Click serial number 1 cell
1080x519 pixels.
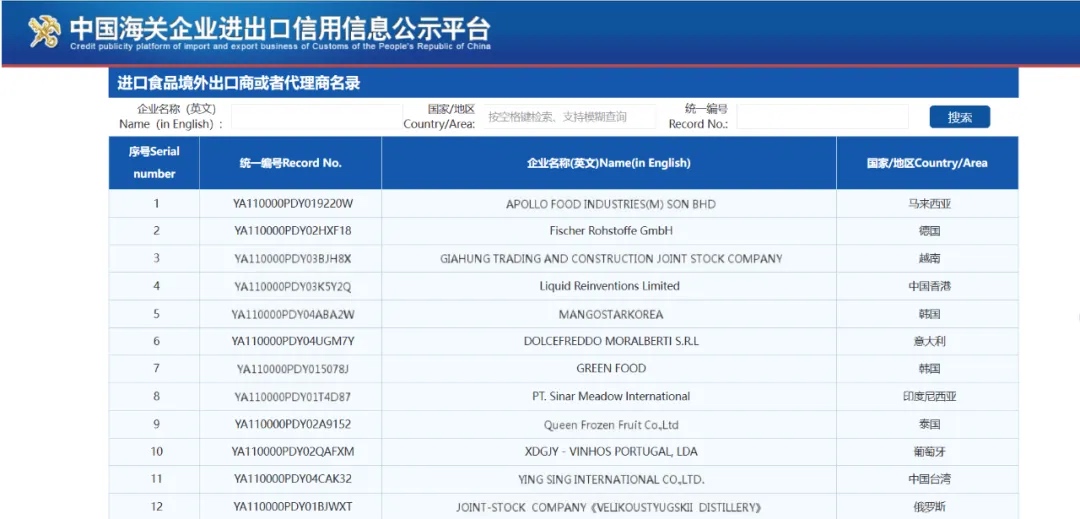[154, 204]
